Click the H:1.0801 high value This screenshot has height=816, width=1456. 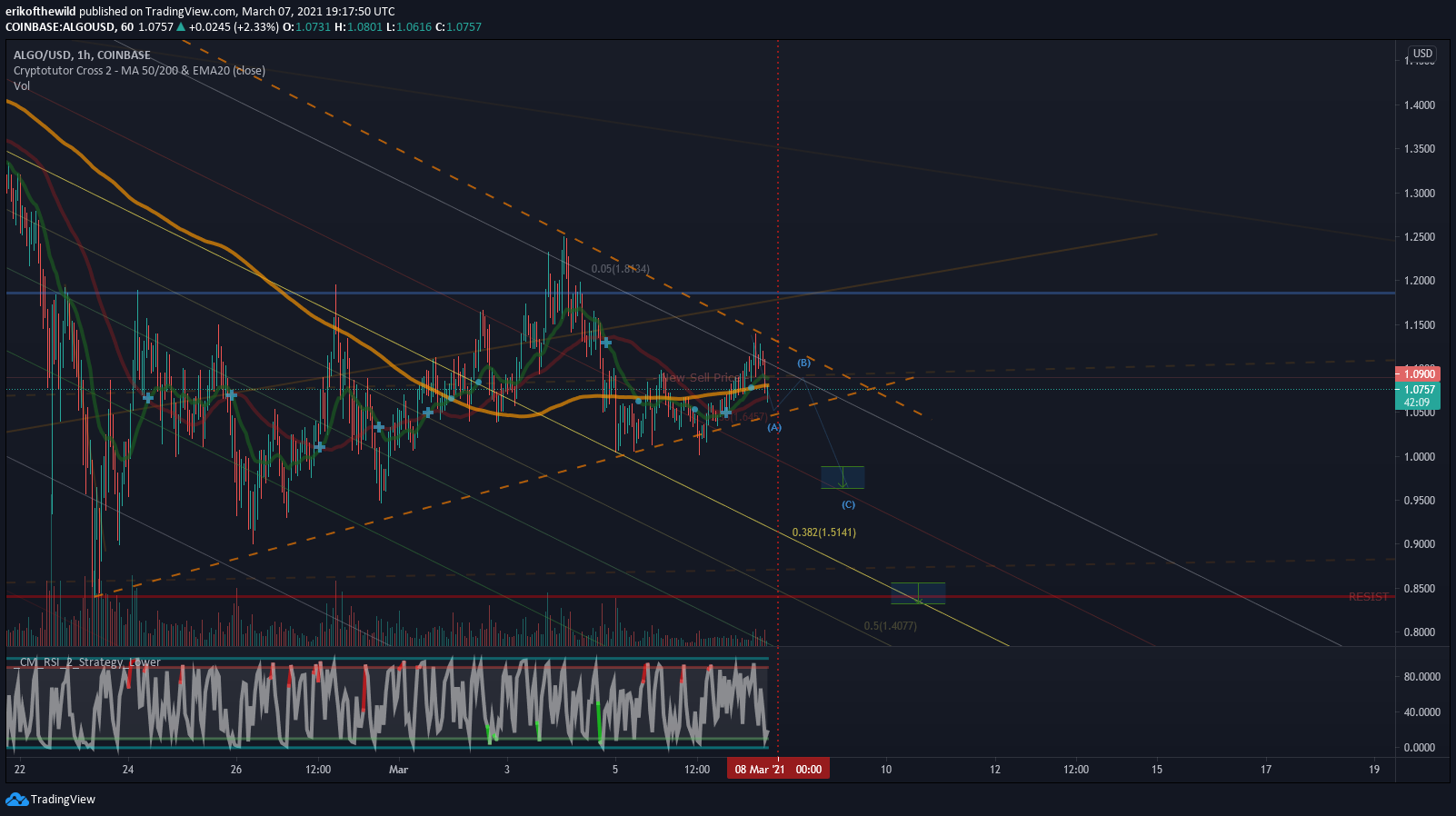[x=358, y=26]
